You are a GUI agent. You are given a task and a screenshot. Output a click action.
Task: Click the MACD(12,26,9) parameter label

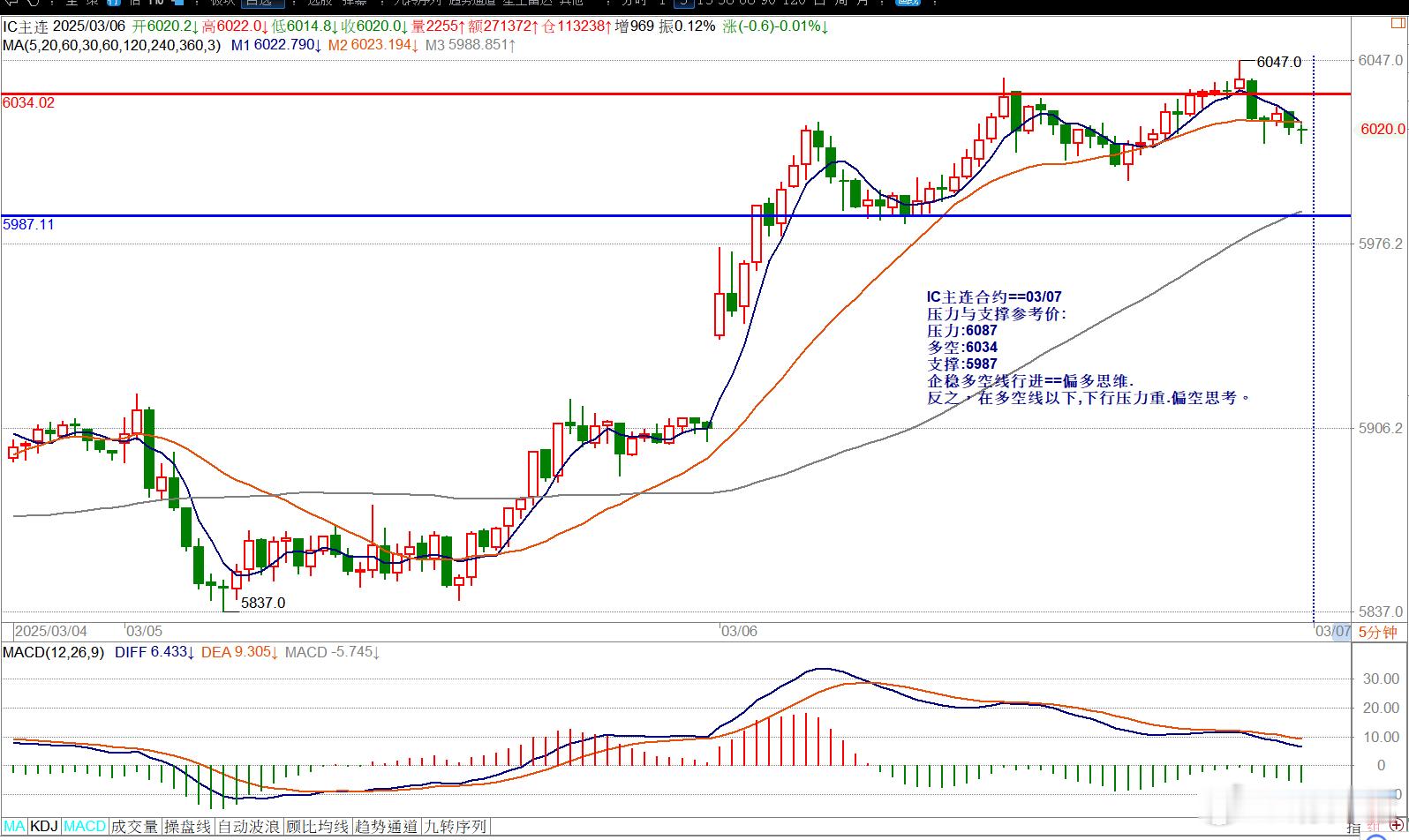53,652
